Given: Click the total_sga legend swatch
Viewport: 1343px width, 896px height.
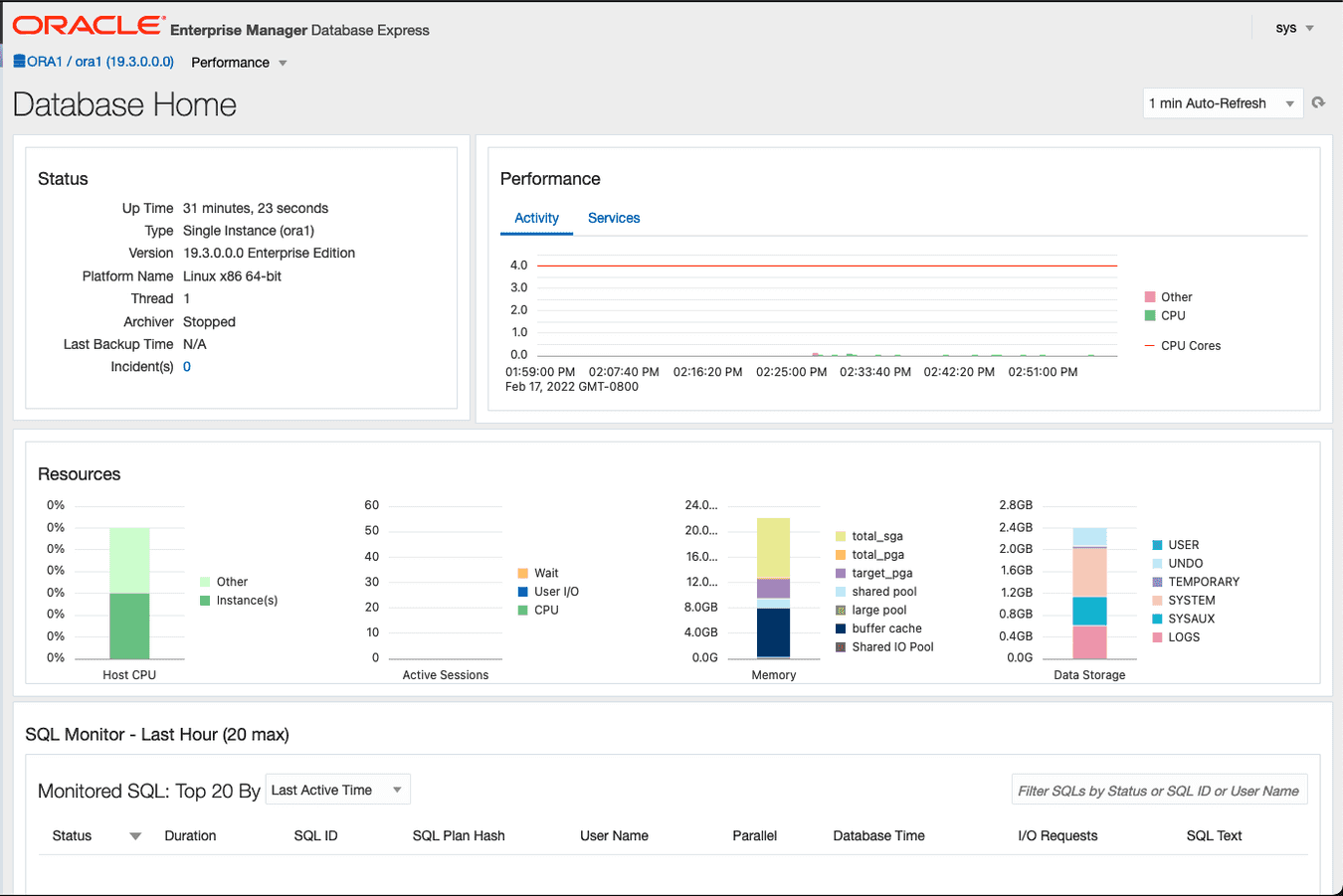Looking at the screenshot, I should pos(841,536).
